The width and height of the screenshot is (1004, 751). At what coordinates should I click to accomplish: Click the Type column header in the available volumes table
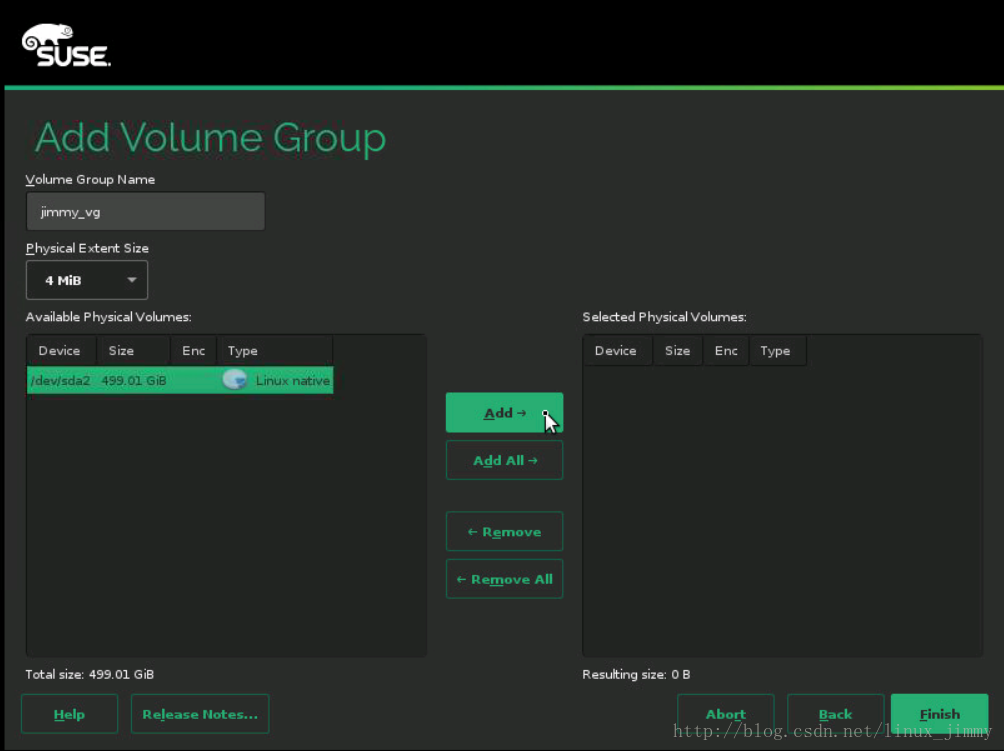[x=275, y=351]
